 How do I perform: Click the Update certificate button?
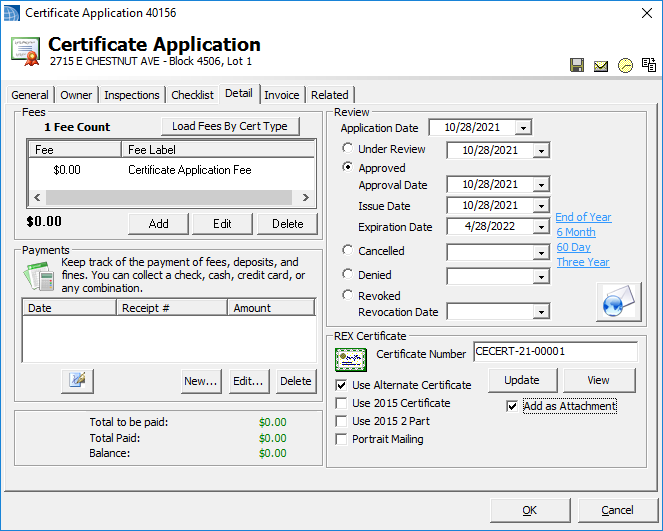click(x=522, y=380)
